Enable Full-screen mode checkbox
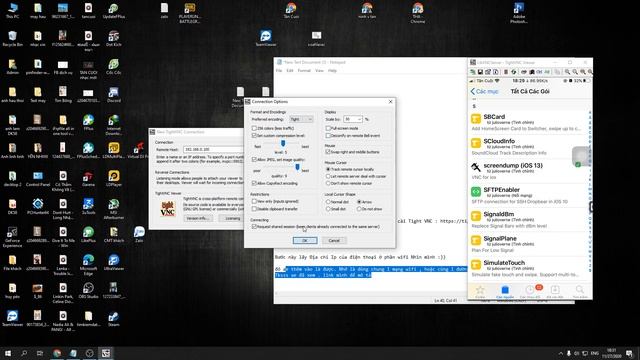 (x=328, y=128)
